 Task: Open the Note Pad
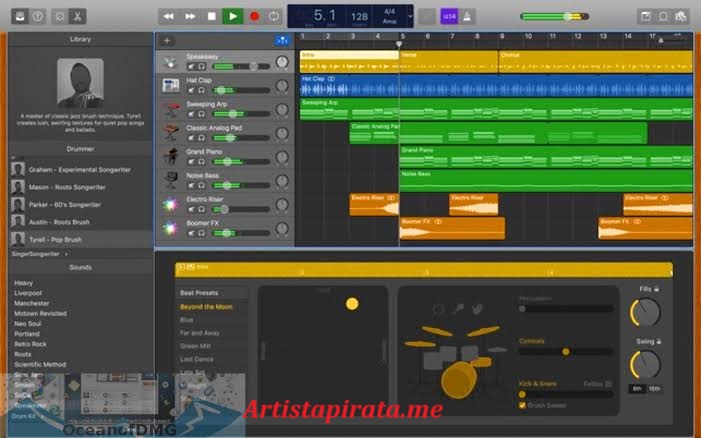(646, 17)
